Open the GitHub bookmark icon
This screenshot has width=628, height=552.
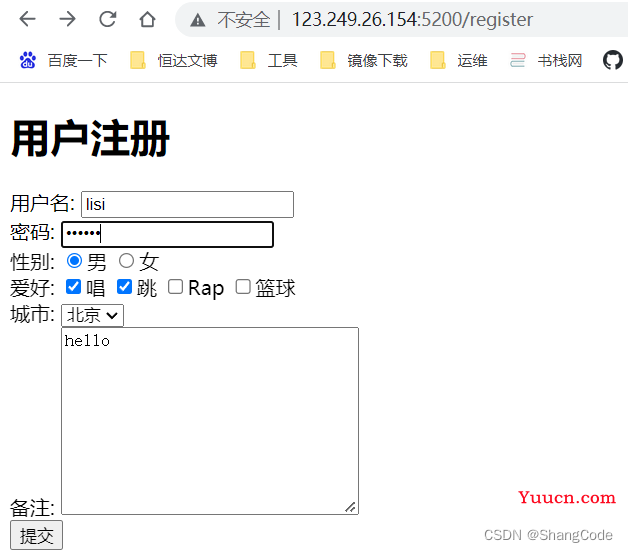(613, 60)
